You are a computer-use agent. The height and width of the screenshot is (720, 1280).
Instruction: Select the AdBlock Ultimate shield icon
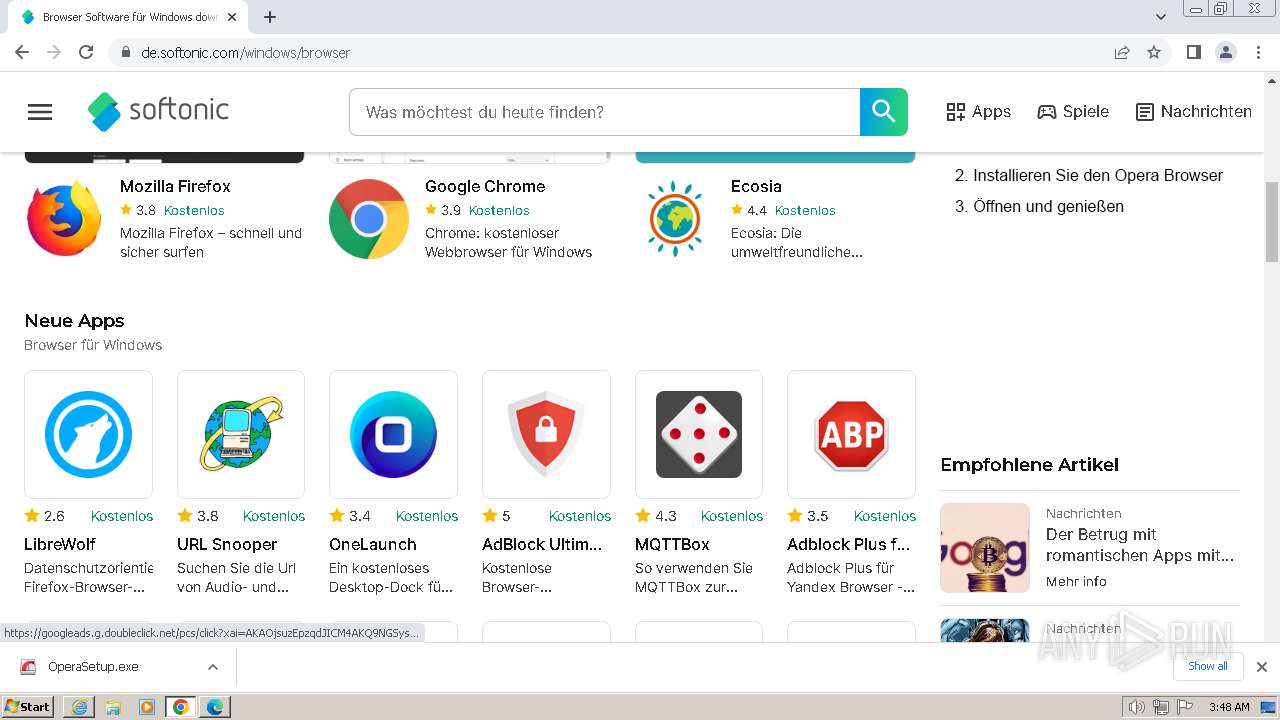coord(546,434)
